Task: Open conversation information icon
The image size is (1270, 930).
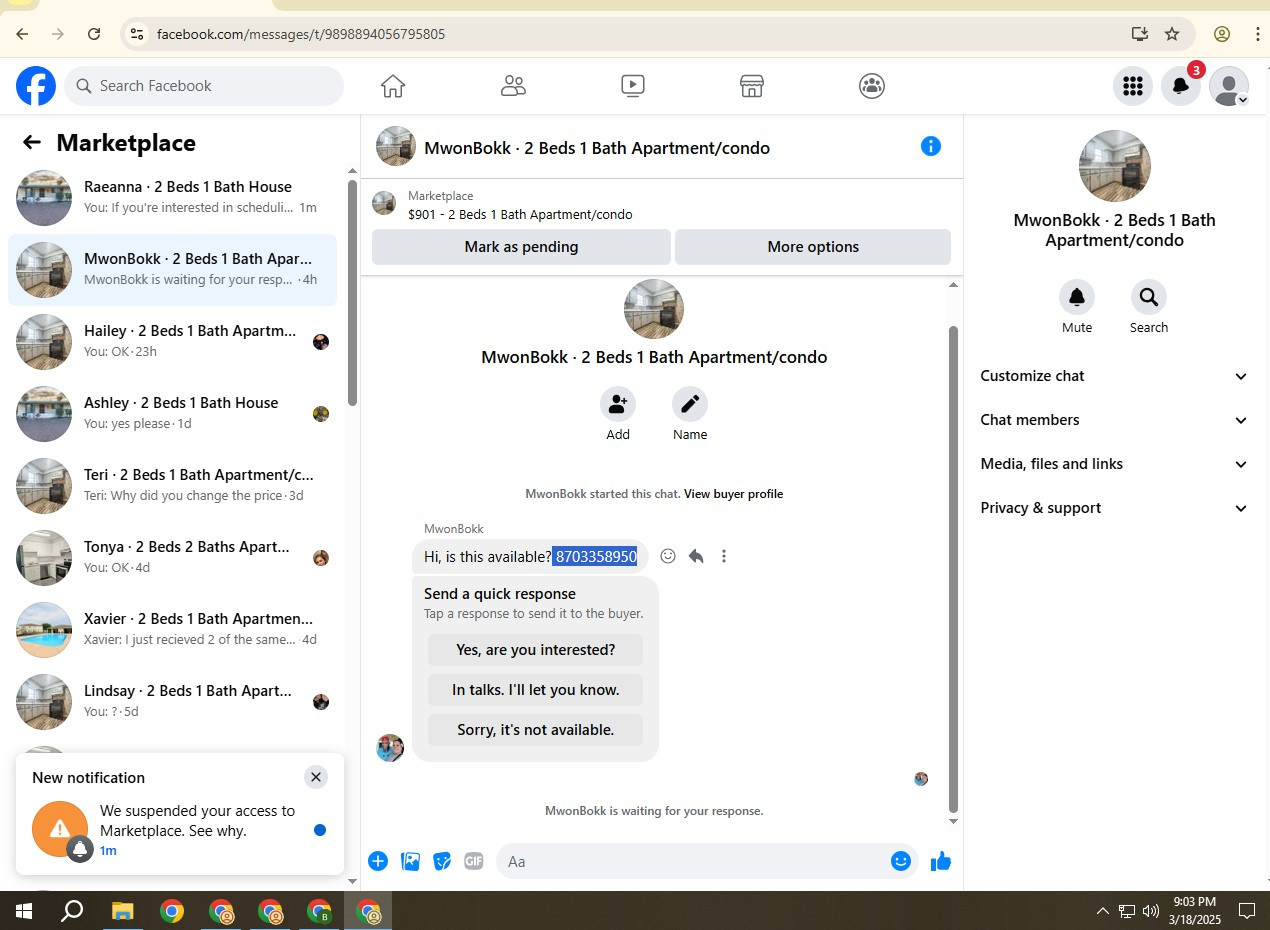Action: [x=931, y=146]
